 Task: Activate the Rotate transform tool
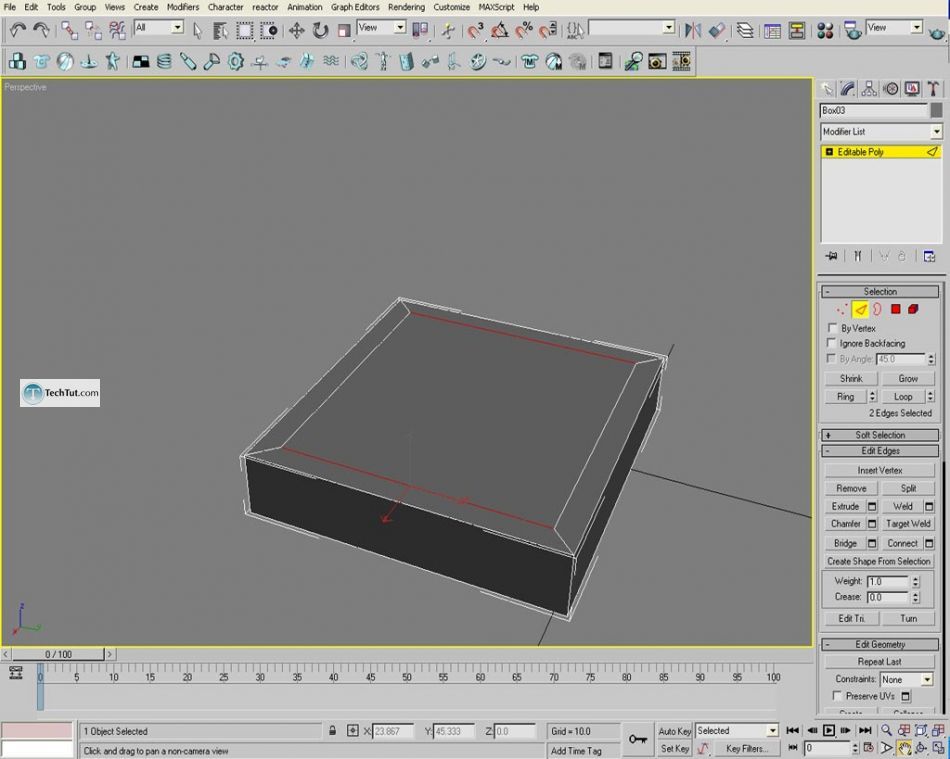tap(320, 30)
